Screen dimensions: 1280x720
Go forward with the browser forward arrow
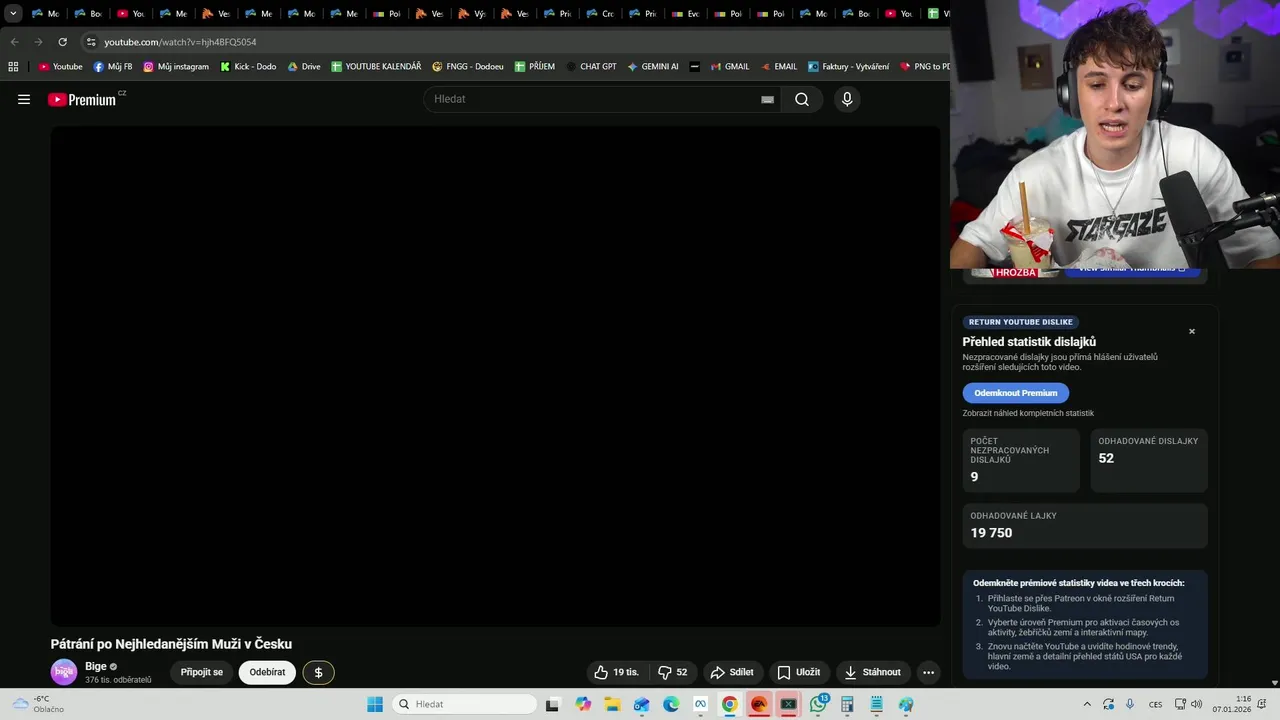pos(38,42)
